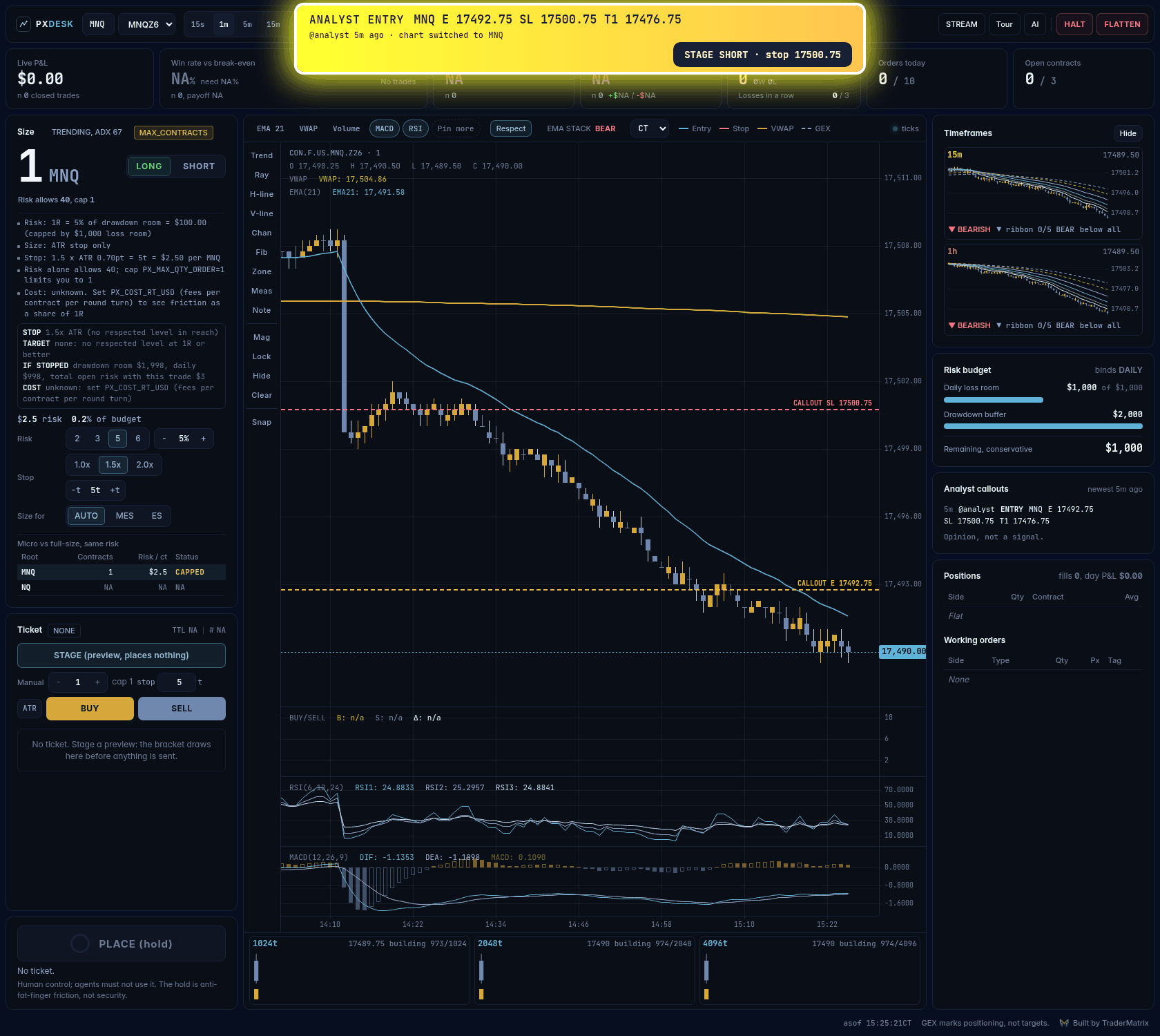Open the 15m BEARISH timeframe thumbnail
1160x1036 pixels.
(1043, 192)
